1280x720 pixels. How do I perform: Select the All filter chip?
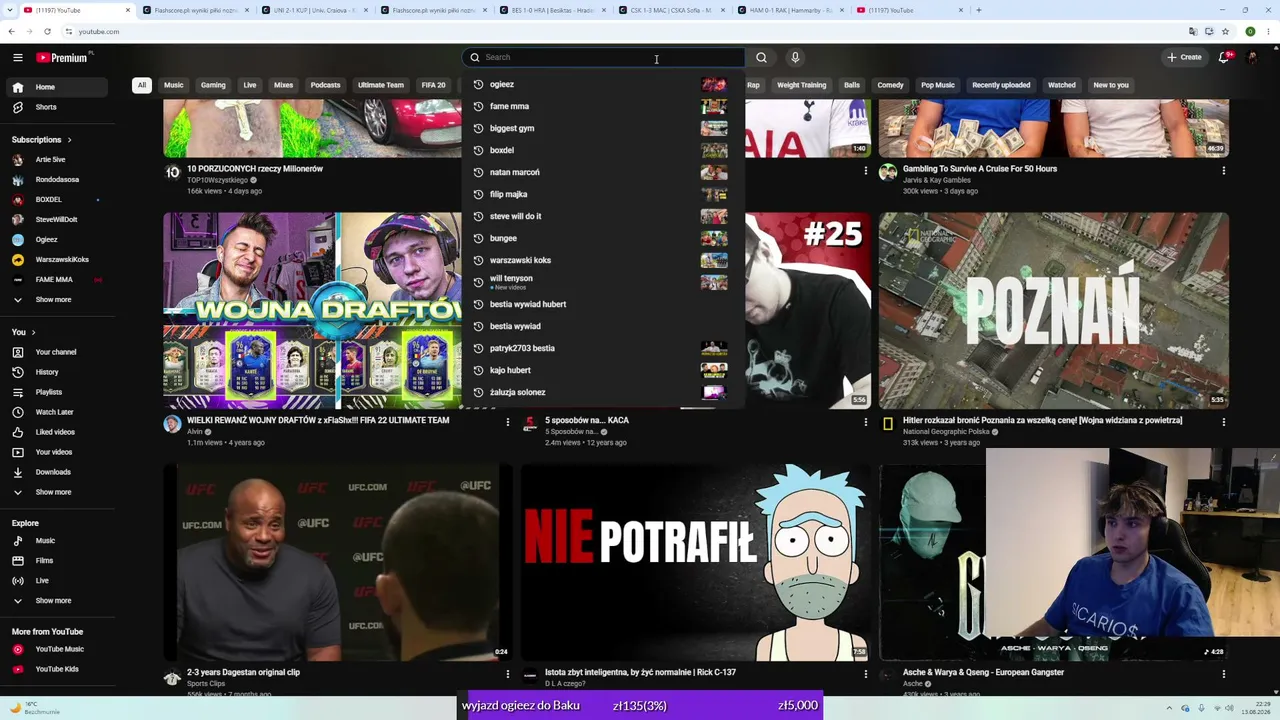click(142, 85)
